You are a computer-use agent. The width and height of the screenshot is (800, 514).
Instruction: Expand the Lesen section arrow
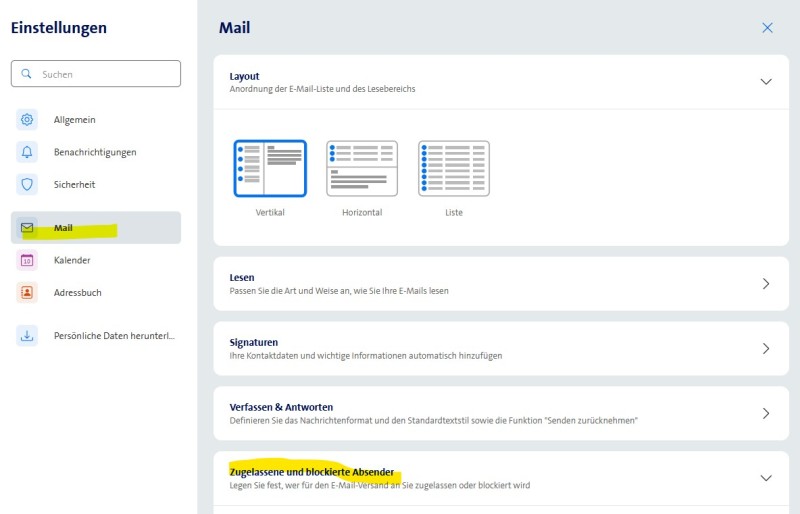(766, 284)
